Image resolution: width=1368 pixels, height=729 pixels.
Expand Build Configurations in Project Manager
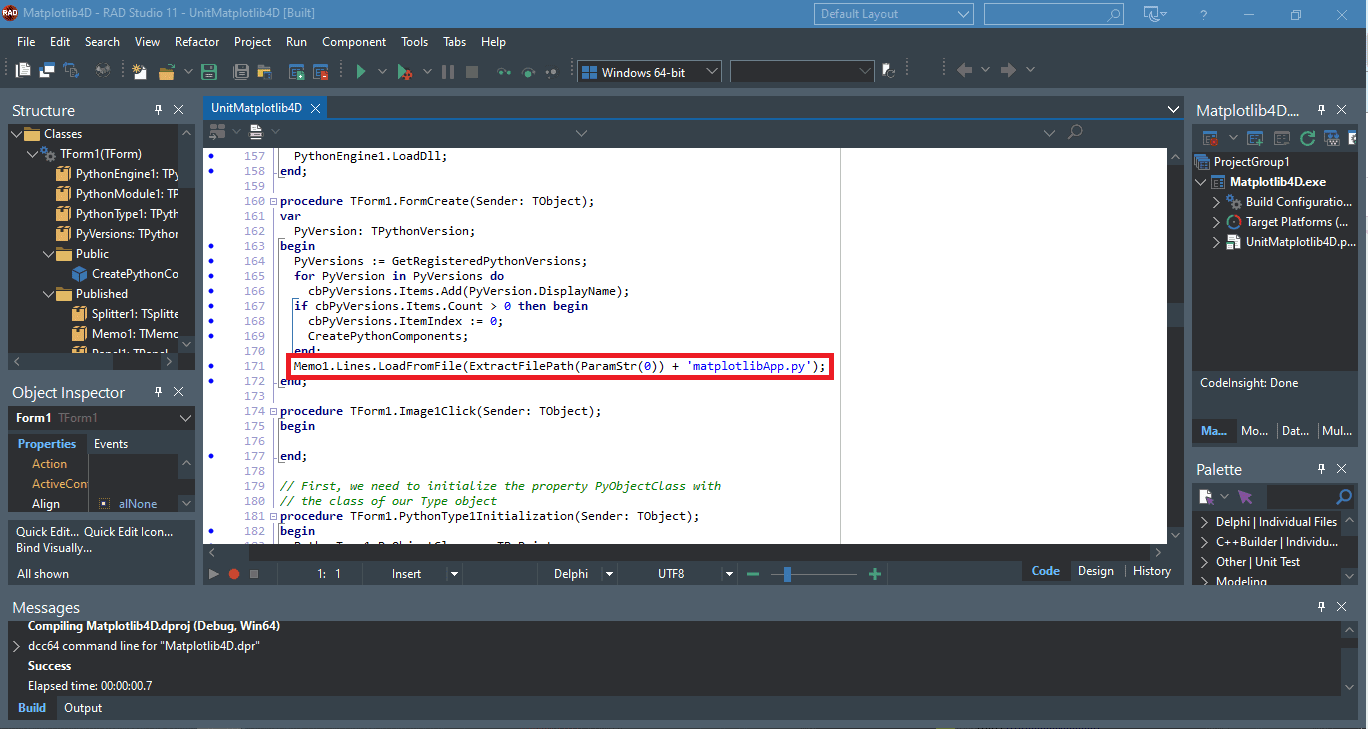click(x=1217, y=203)
